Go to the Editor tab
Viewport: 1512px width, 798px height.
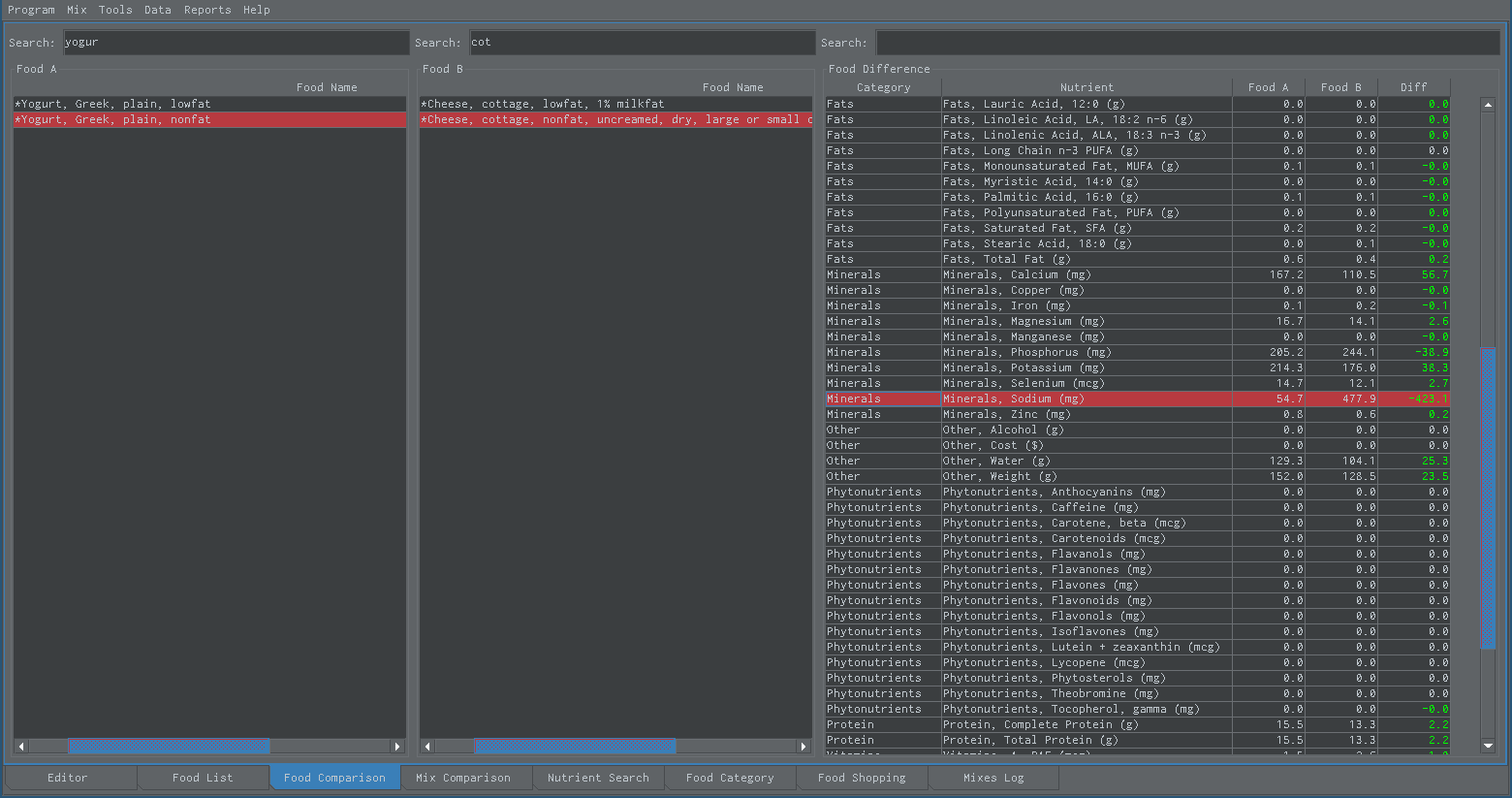tap(68, 778)
